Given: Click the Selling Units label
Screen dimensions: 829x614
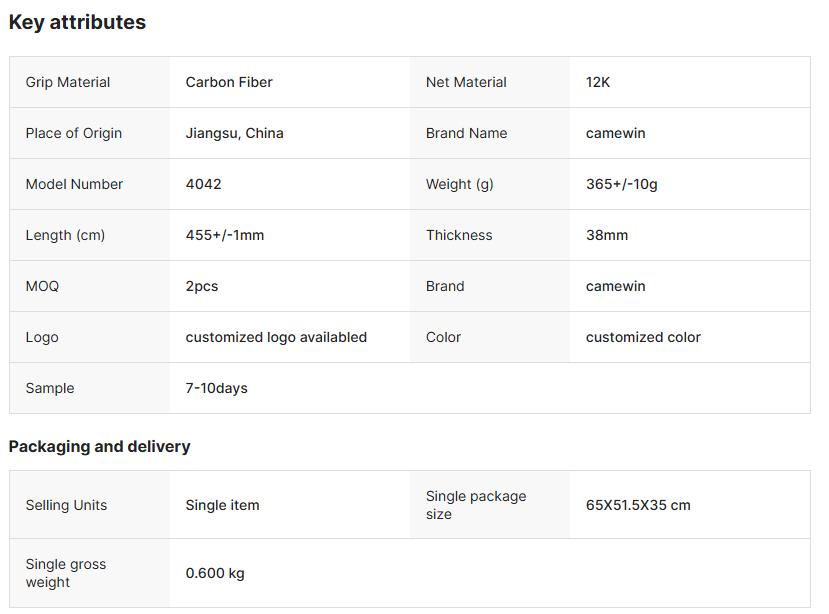Looking at the screenshot, I should click(66, 505).
